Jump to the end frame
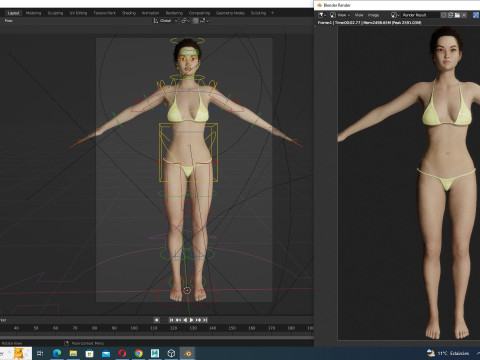The height and width of the screenshot is (360, 480). pos(205,320)
